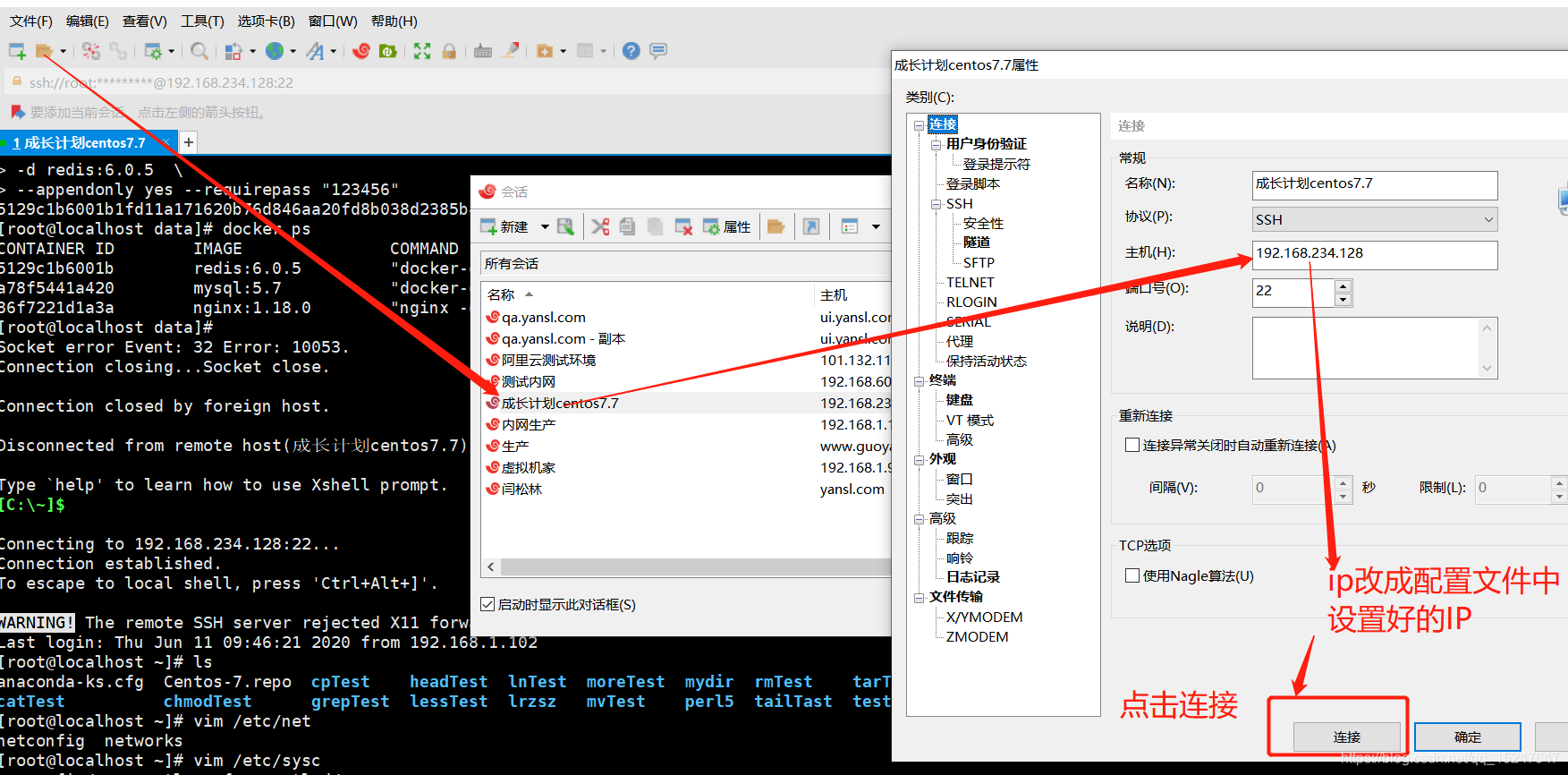
Task: Select the SFTP item in category tree
Action: (979, 262)
